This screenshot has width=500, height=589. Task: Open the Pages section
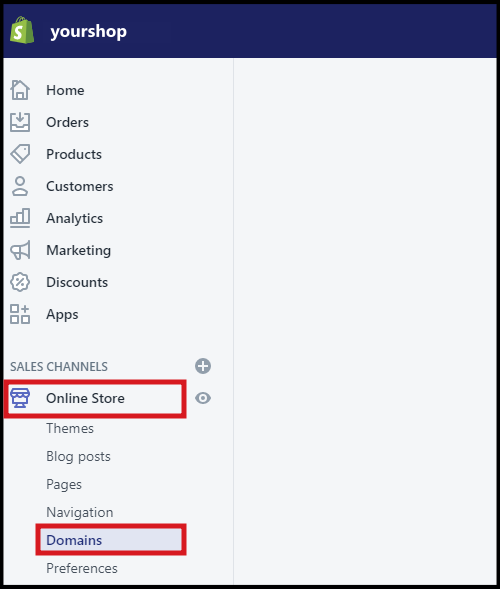(x=64, y=485)
